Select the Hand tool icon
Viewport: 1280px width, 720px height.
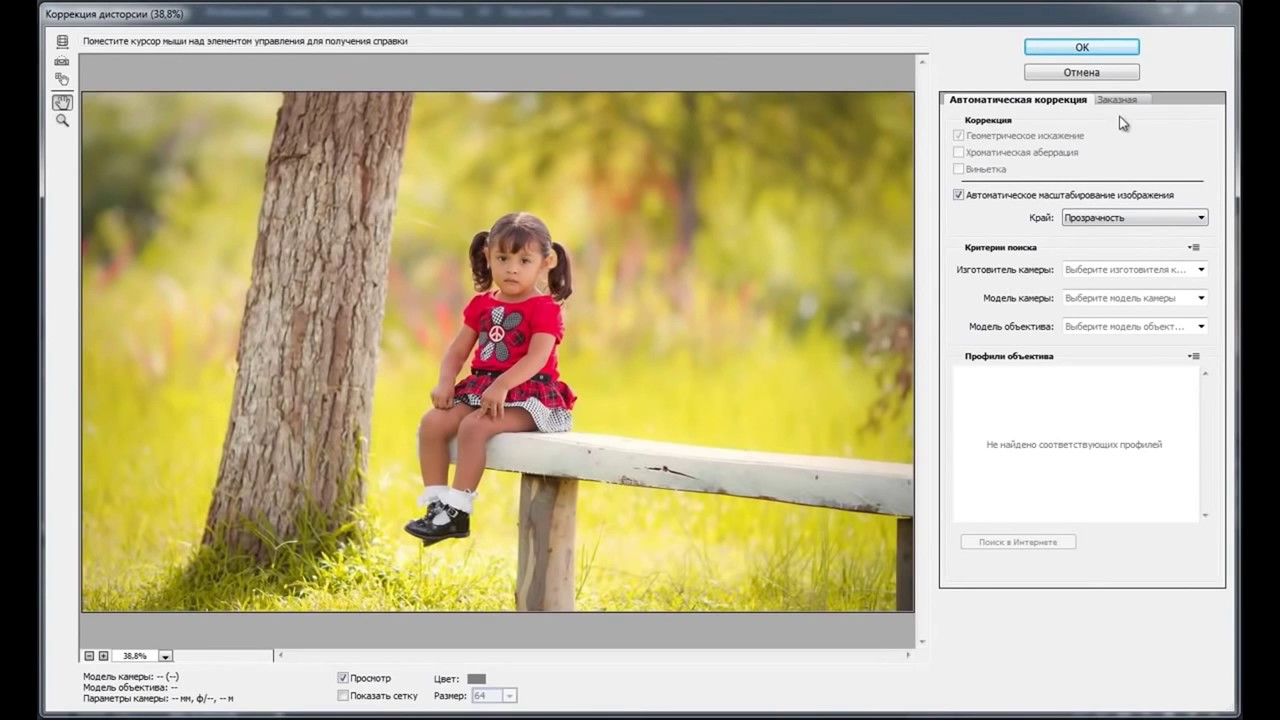click(62, 102)
